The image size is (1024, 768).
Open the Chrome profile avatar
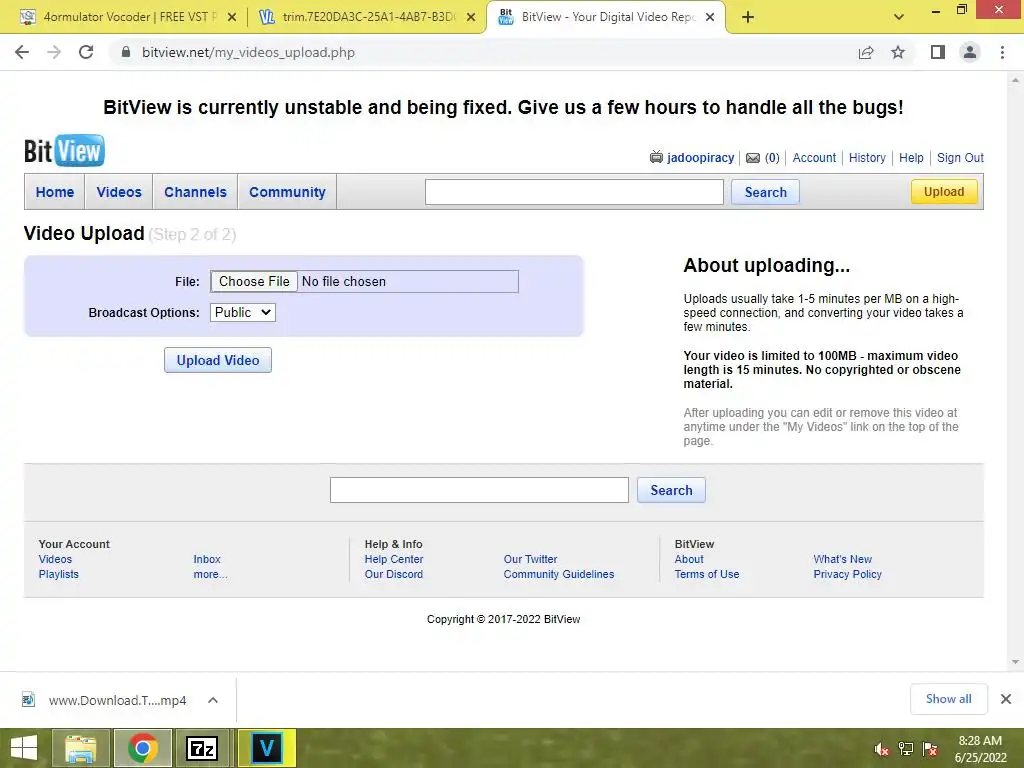[970, 52]
